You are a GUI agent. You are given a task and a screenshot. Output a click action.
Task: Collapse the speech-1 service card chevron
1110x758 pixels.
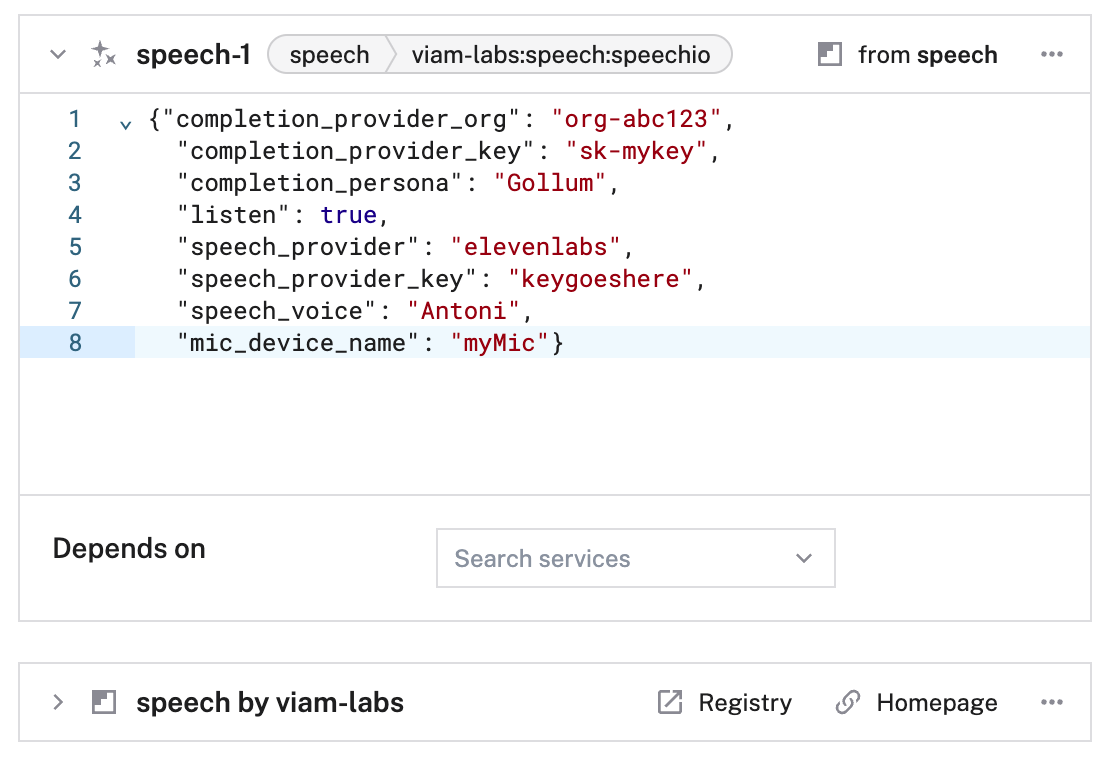(58, 55)
